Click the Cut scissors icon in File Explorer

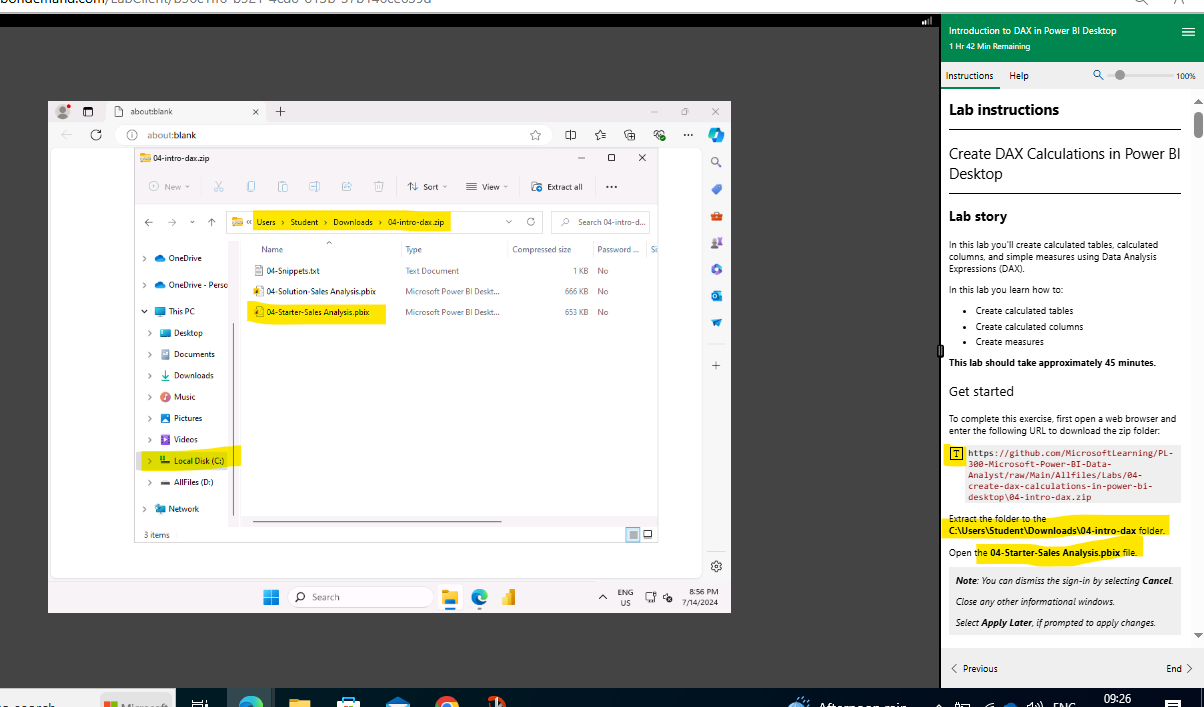point(219,187)
